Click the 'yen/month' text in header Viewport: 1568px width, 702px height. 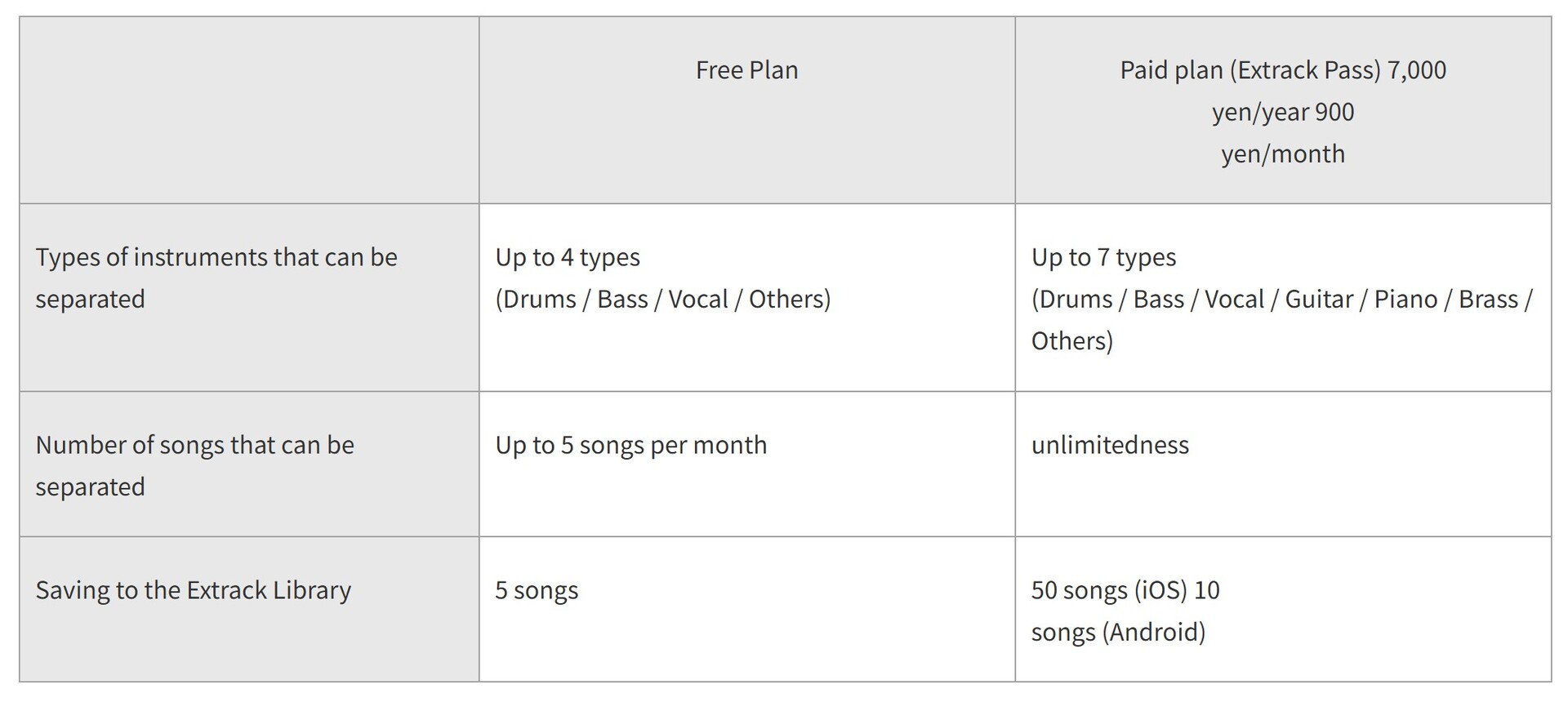click(x=1282, y=153)
